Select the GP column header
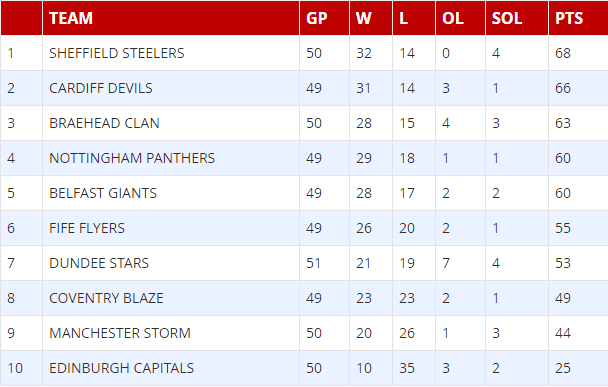This screenshot has width=608, height=387. [317, 18]
